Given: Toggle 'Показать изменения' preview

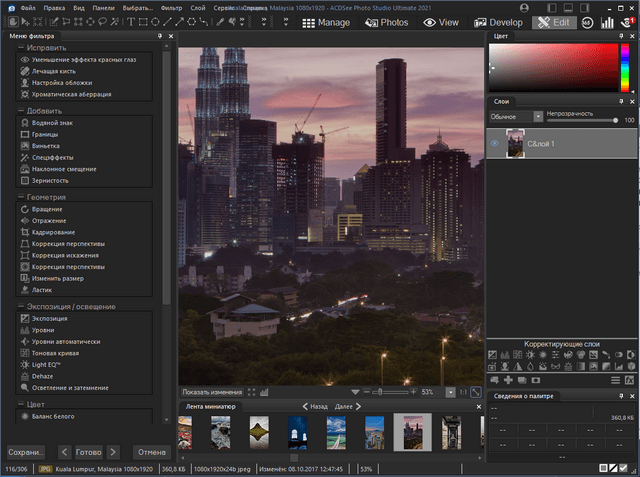Looking at the screenshot, I should click(x=211, y=392).
